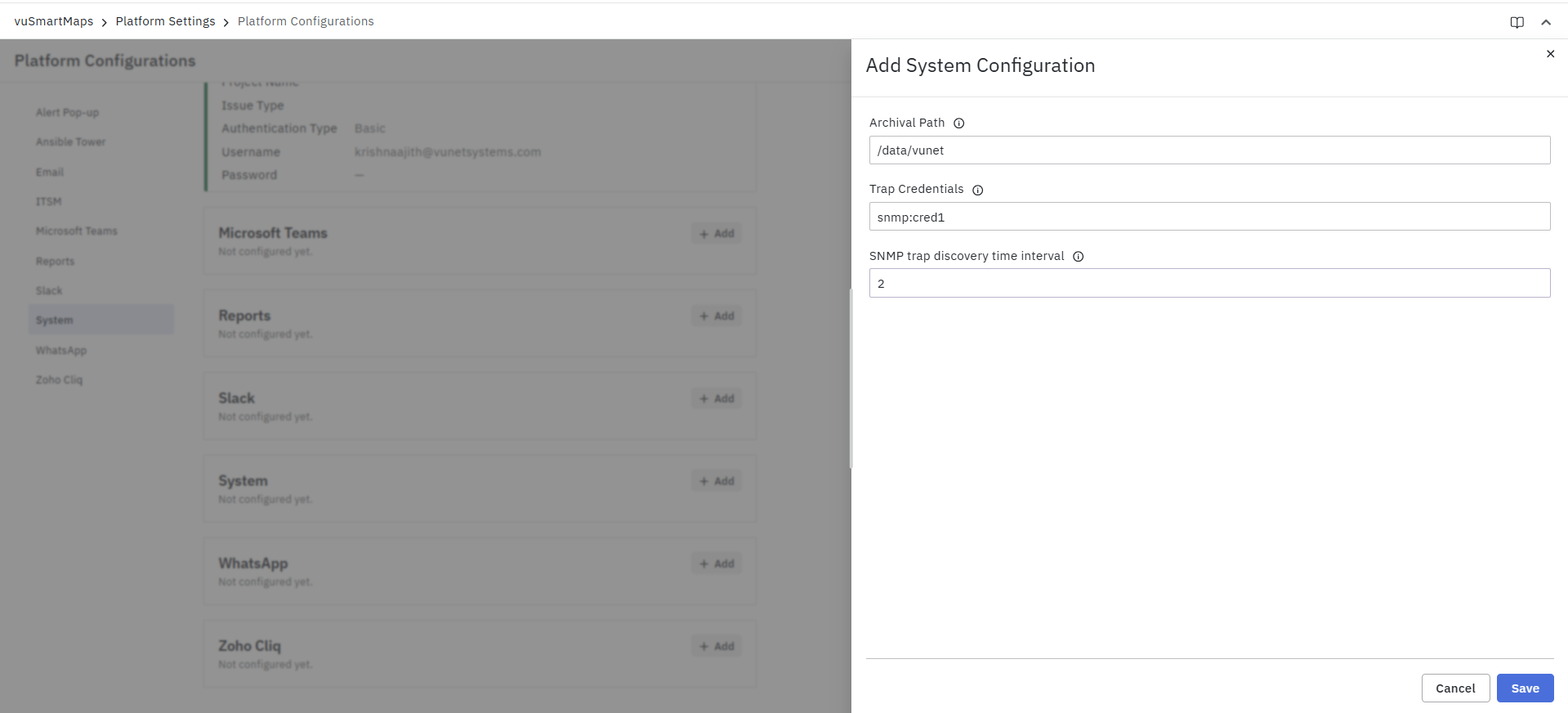Save the system configuration
Image resolution: width=1568 pixels, height=713 pixels.
pyautogui.click(x=1525, y=688)
